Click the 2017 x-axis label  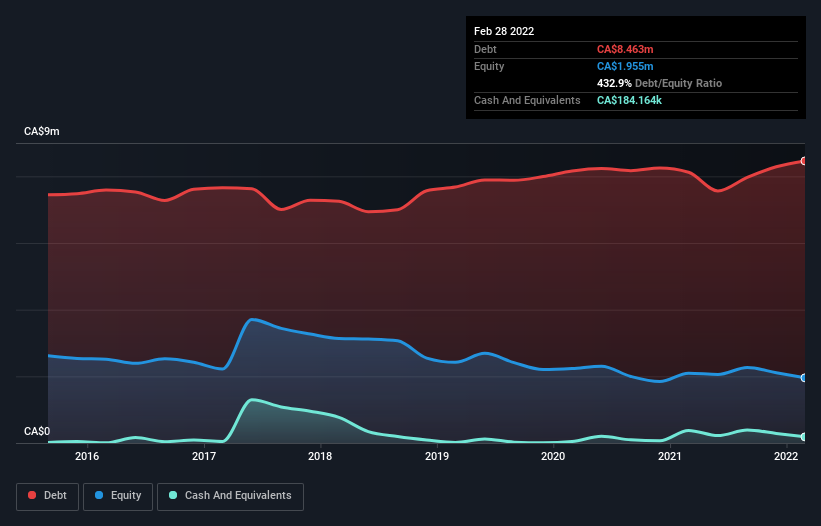point(204,456)
